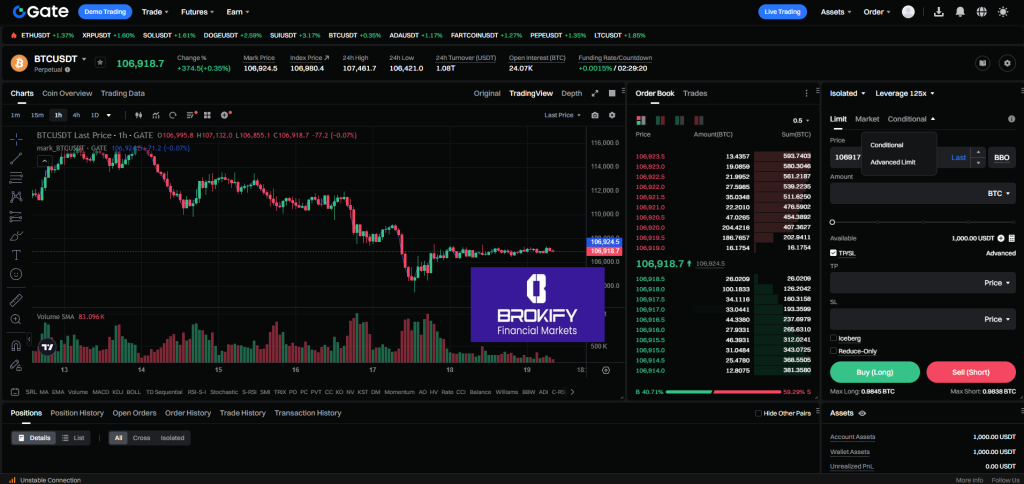This screenshot has height=484, width=1024.
Task: Enable the Iceberg checkbox
Action: (833, 338)
